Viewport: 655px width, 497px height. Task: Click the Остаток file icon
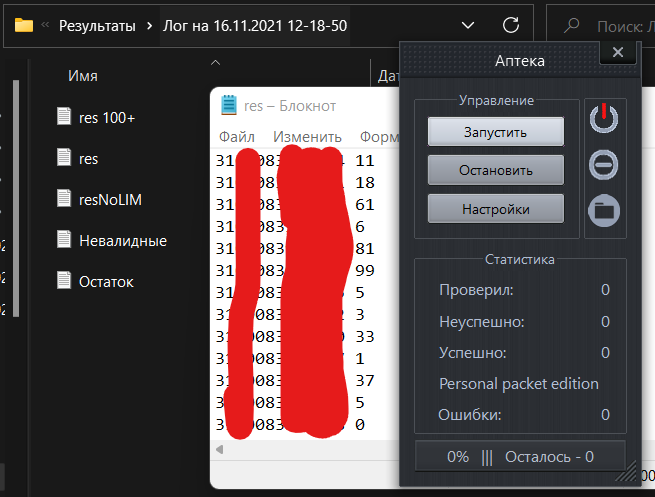coord(64,280)
